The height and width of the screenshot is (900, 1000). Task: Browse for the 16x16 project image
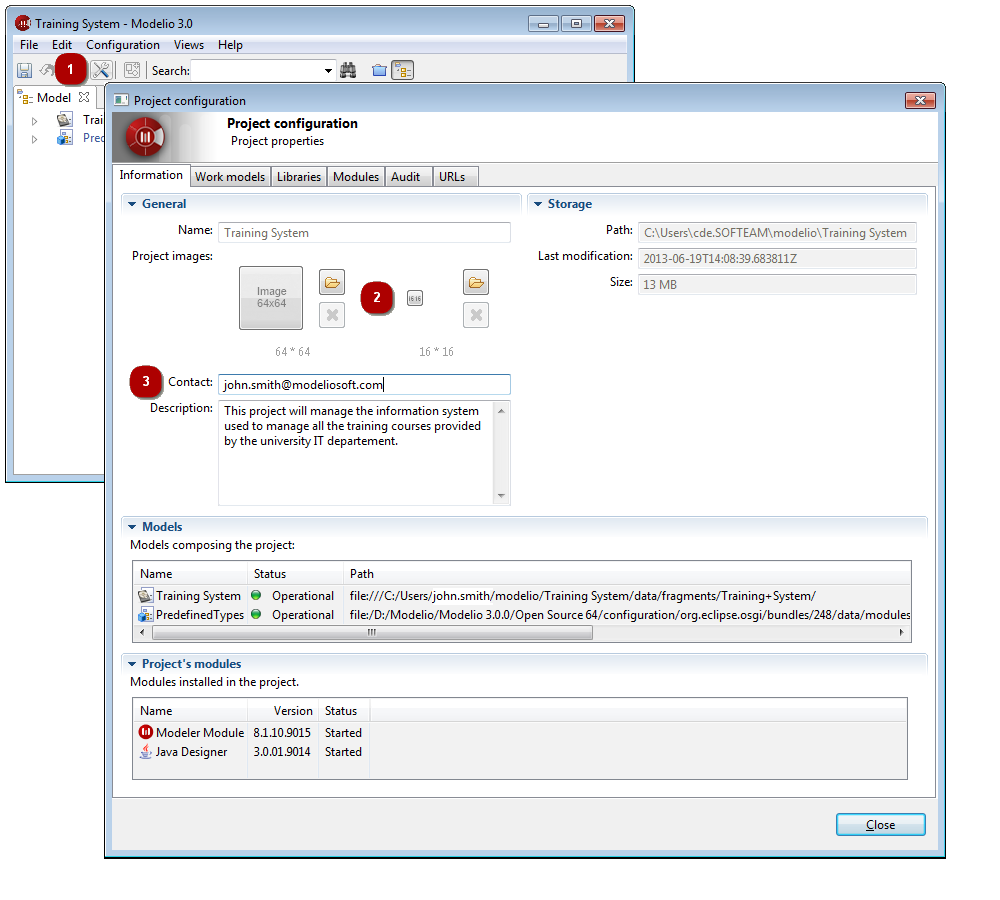476,283
